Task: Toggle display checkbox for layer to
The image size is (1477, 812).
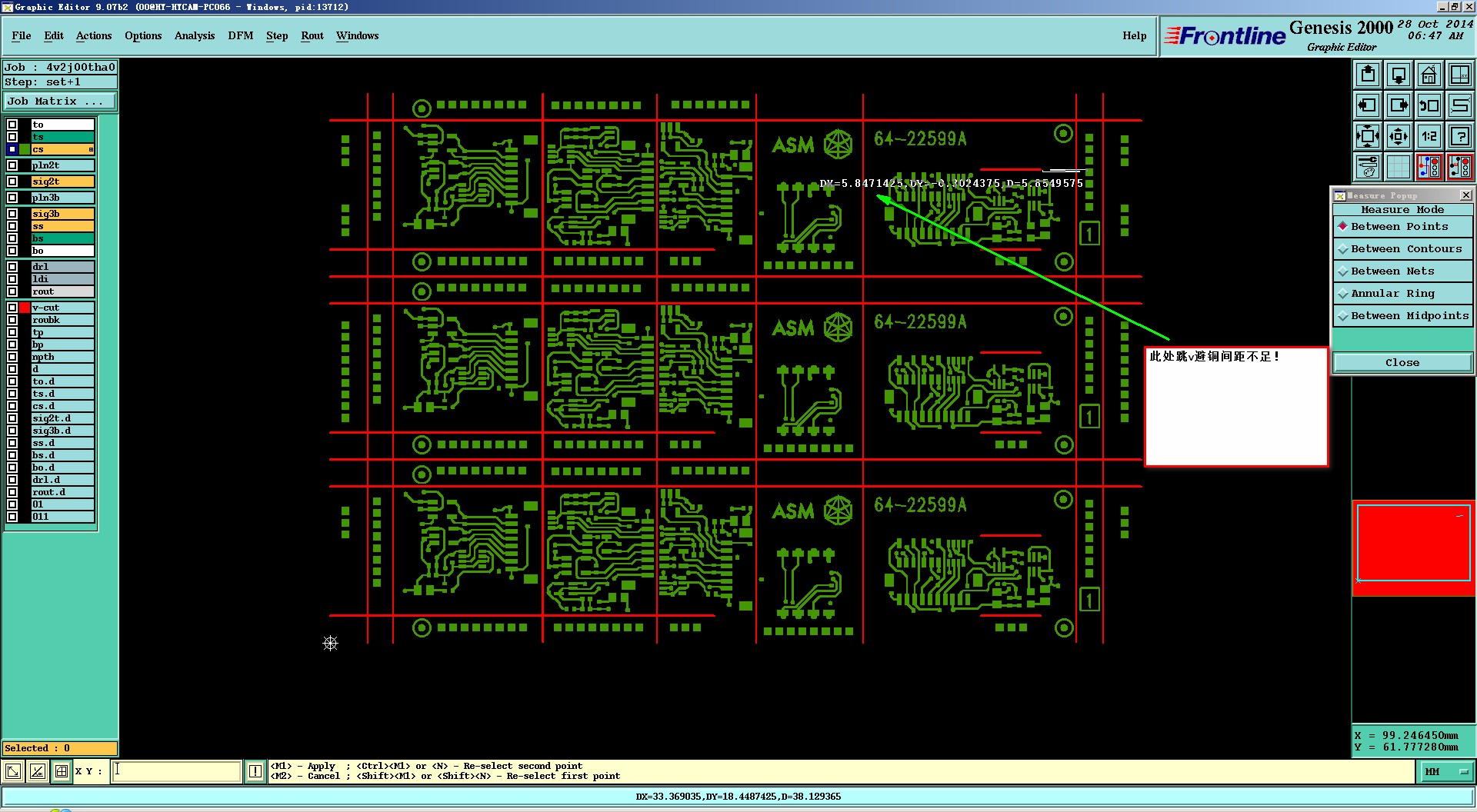Action: (12, 125)
